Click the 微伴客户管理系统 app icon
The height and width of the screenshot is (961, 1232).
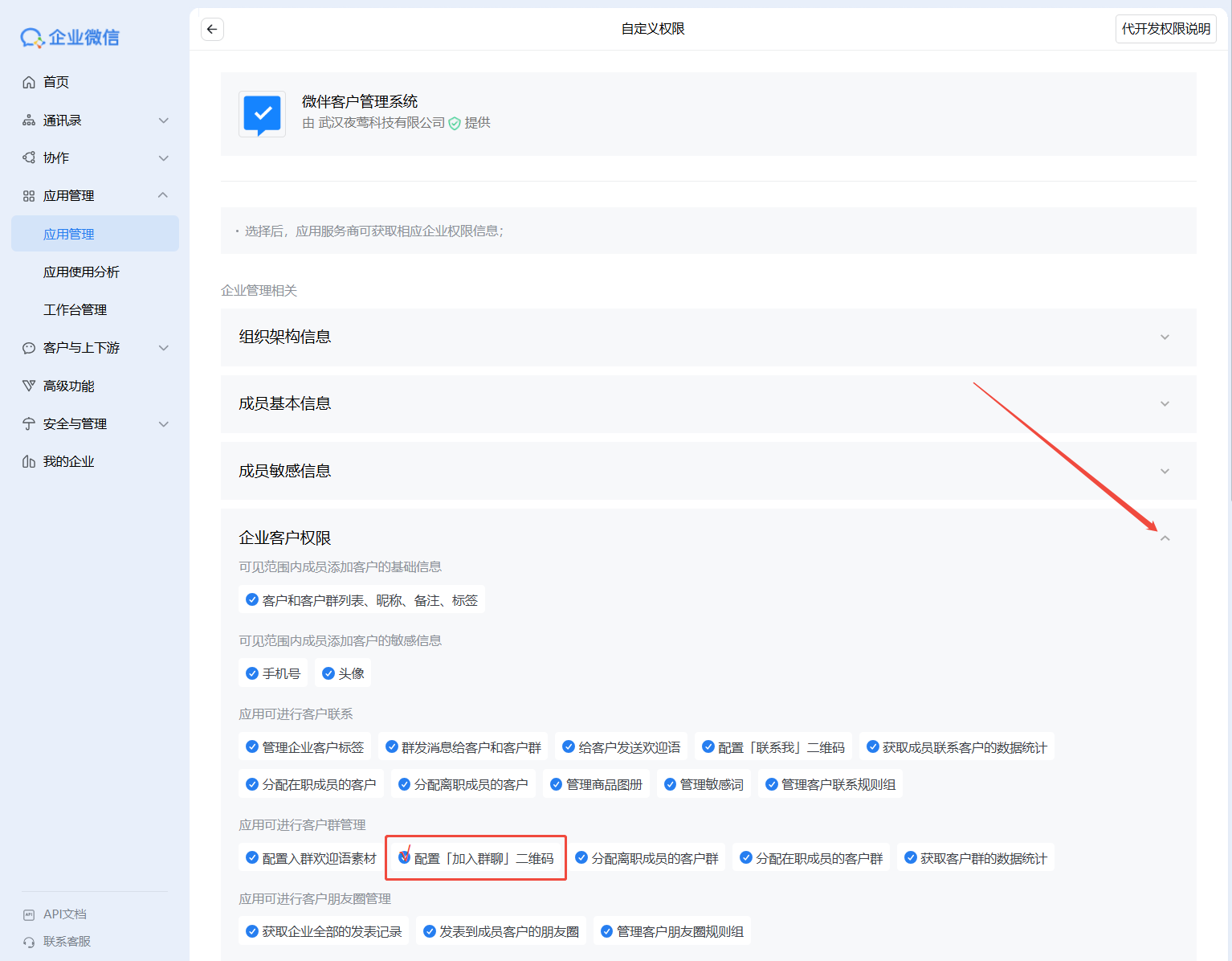tap(262, 114)
